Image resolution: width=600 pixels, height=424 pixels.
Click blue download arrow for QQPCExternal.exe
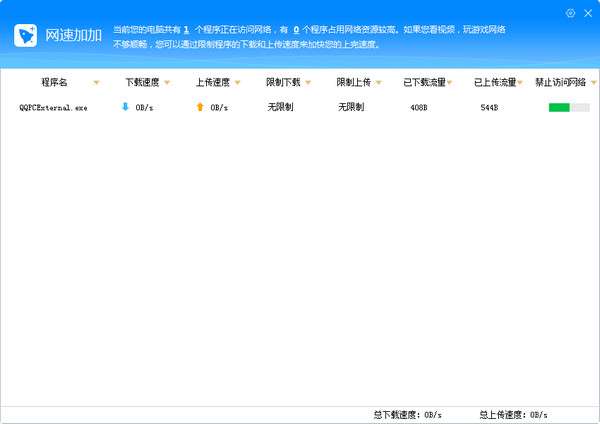(125, 107)
